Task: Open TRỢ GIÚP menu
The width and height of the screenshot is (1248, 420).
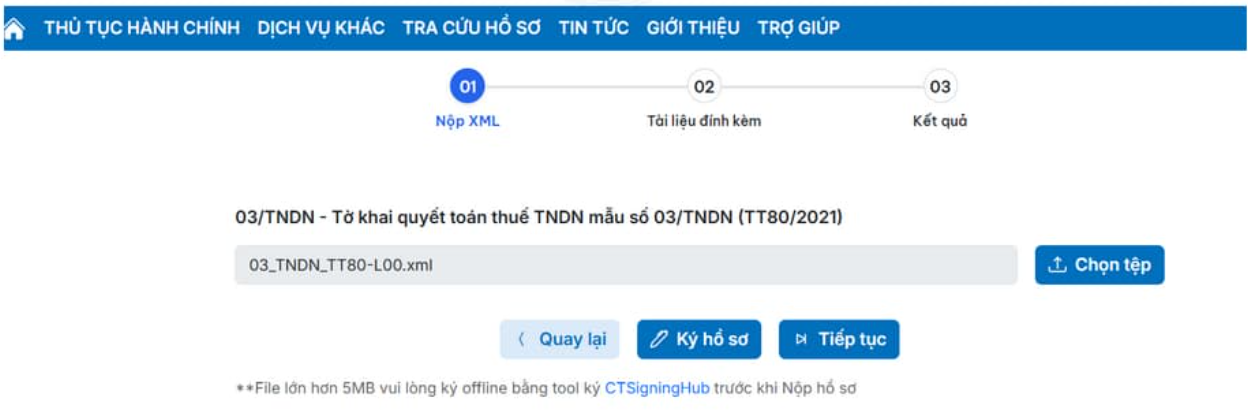Action: tap(798, 28)
